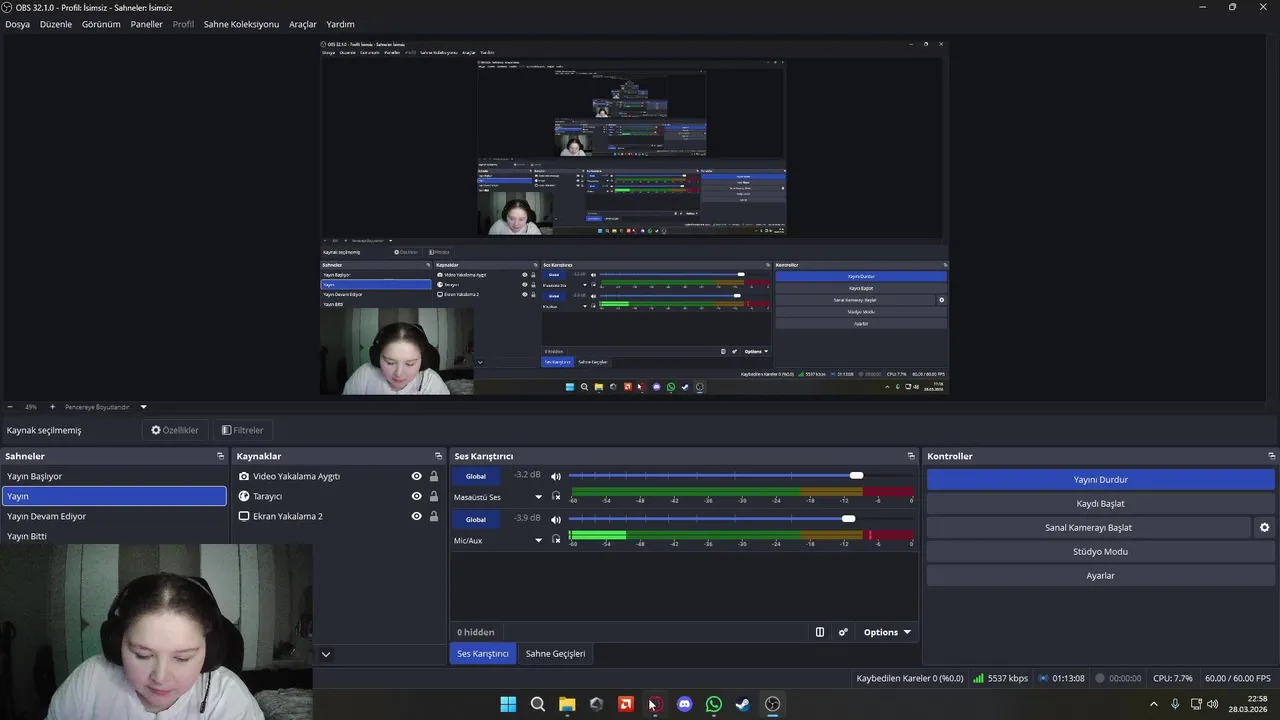Float the Kaynaklar dock panel
Viewport: 1280px width, 720px height.
438,456
